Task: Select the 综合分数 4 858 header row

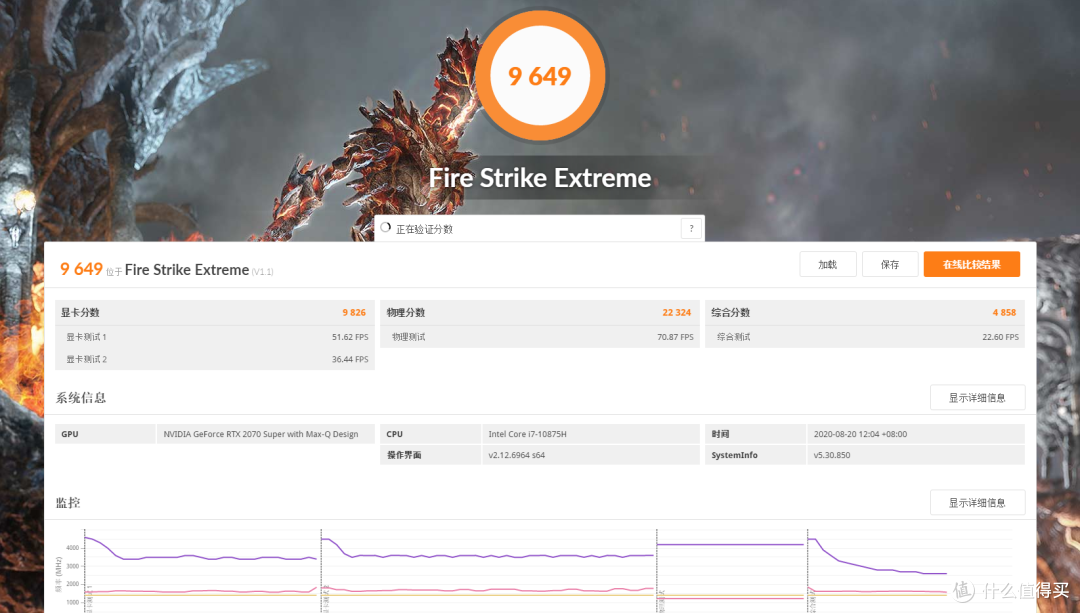Action: click(864, 313)
